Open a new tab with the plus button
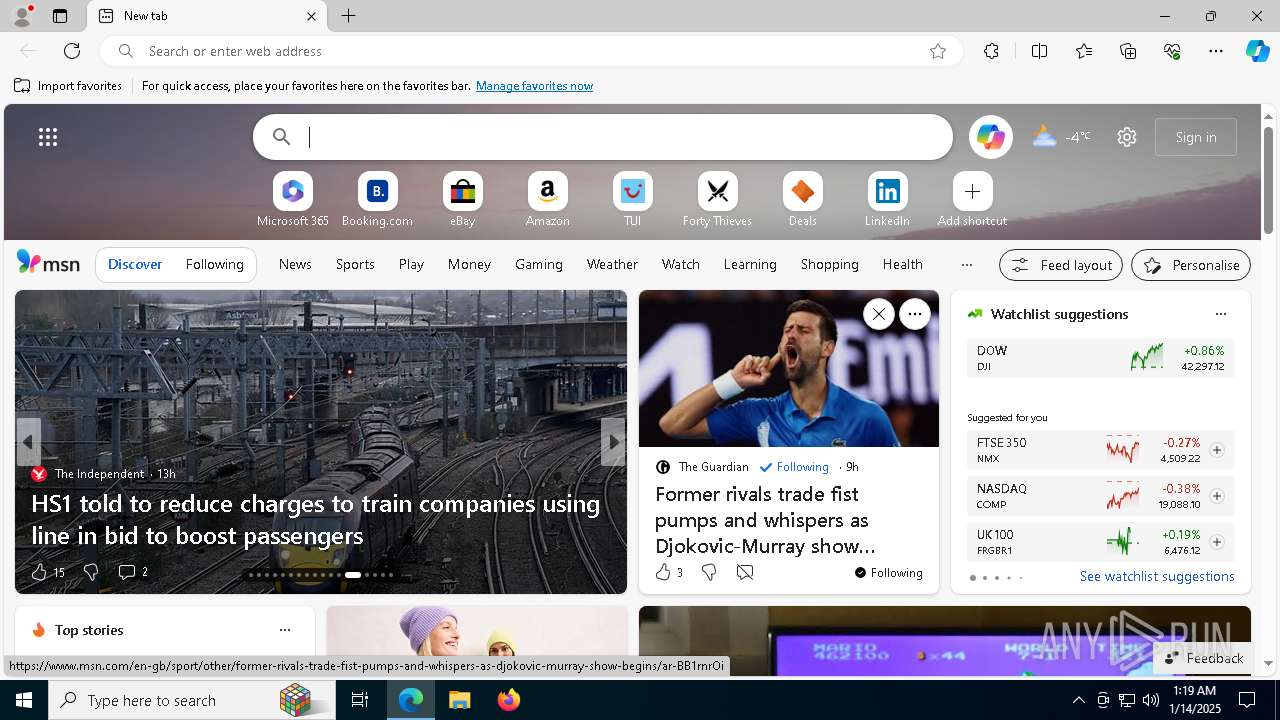Viewport: 1280px width, 720px height. tap(348, 16)
